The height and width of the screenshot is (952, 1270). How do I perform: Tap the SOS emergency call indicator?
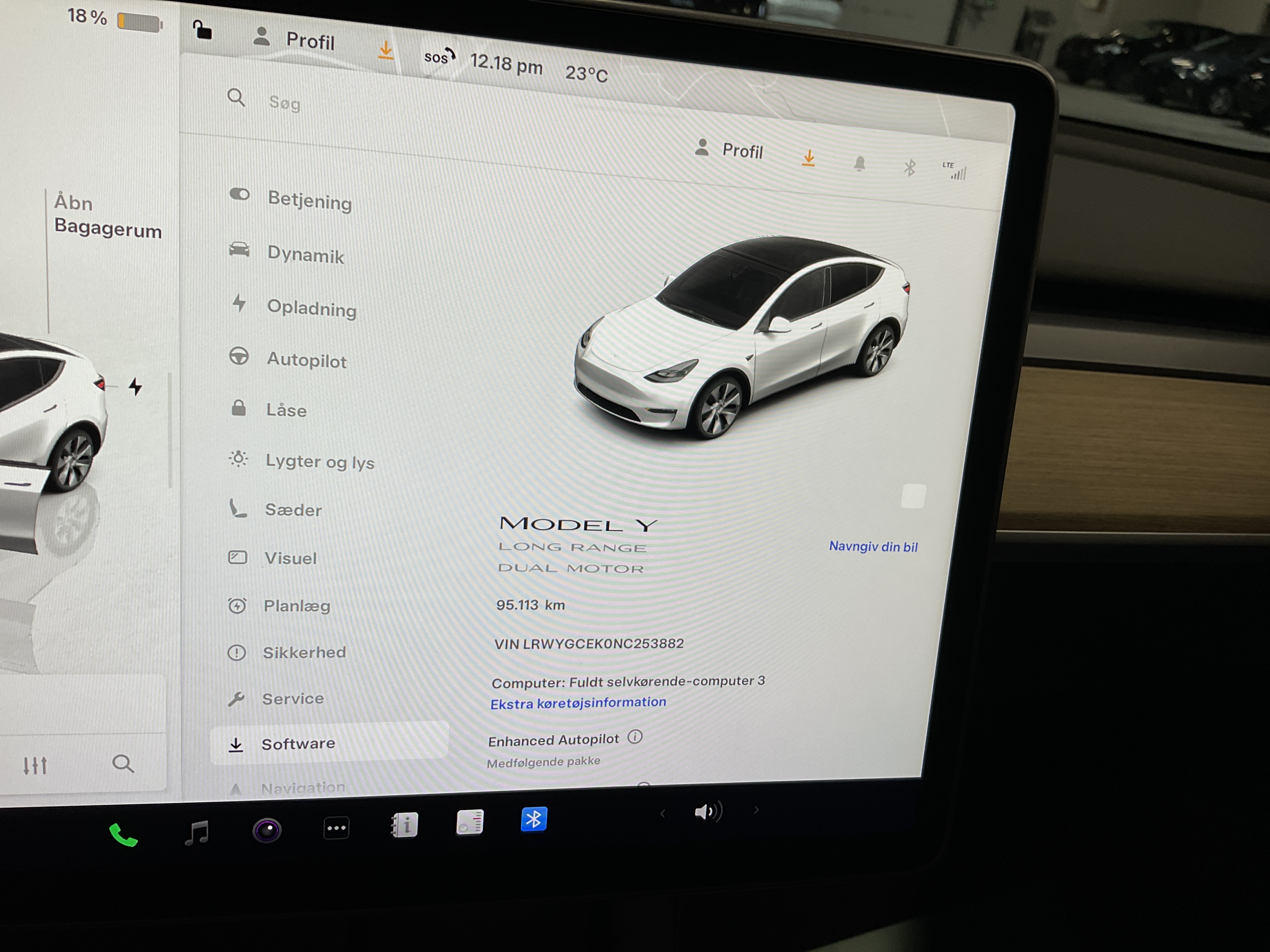[x=439, y=56]
